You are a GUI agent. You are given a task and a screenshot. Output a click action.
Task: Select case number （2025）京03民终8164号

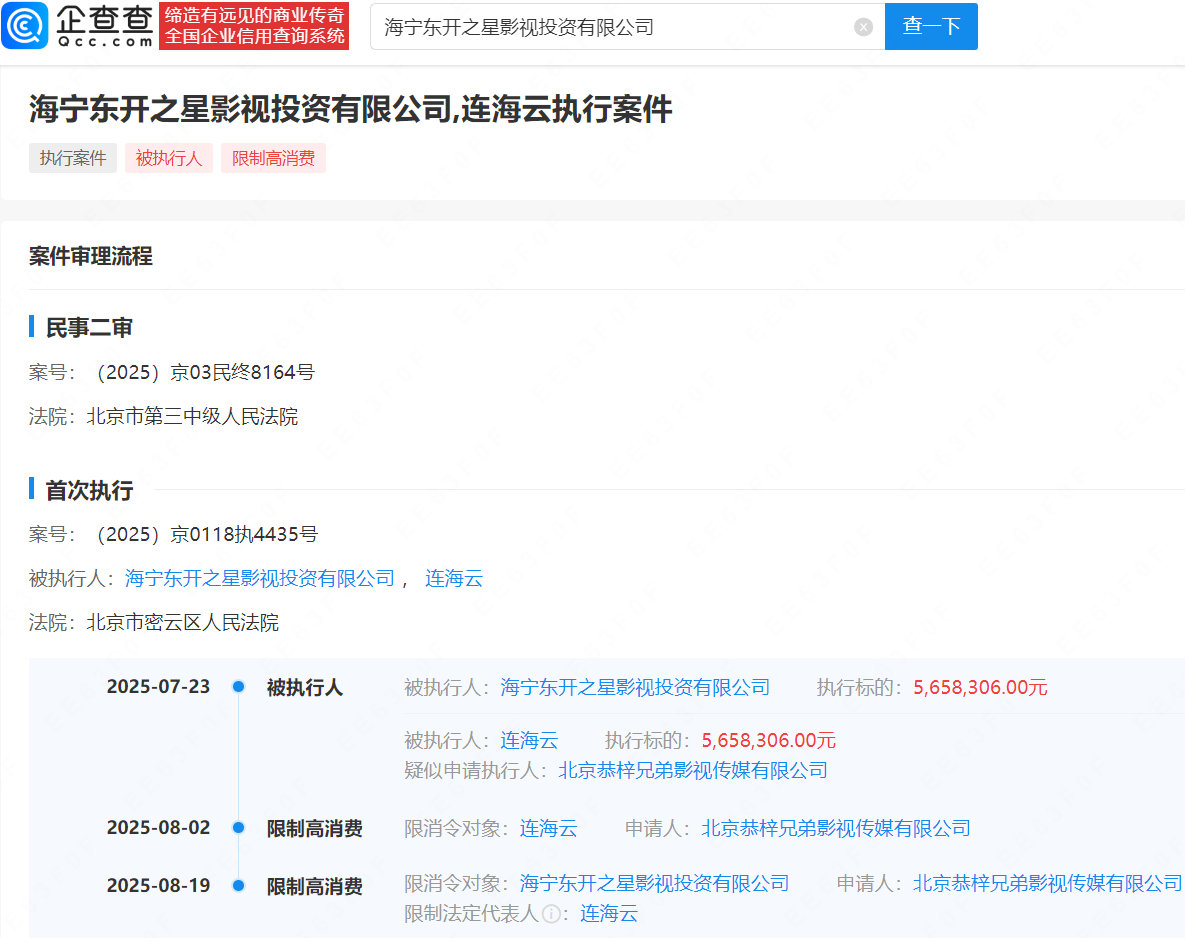[x=203, y=373]
